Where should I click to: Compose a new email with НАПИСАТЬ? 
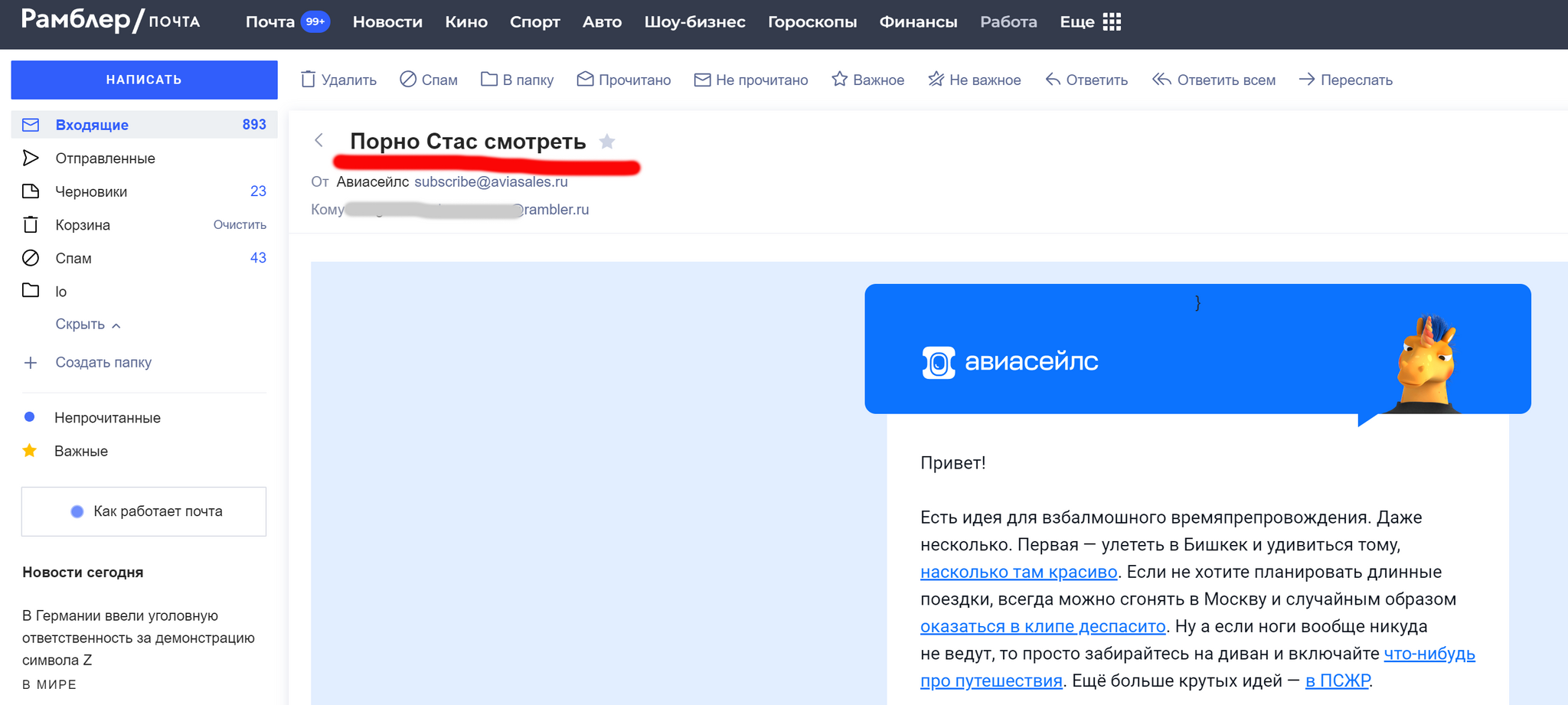click(144, 80)
